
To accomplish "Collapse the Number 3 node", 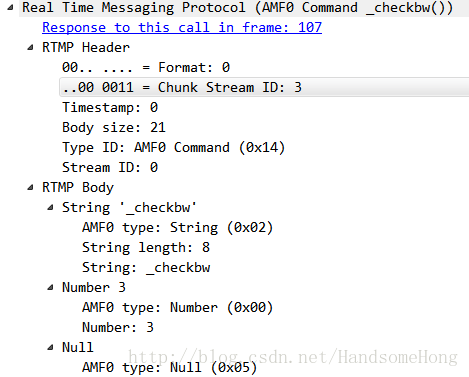I will (x=50, y=287).
